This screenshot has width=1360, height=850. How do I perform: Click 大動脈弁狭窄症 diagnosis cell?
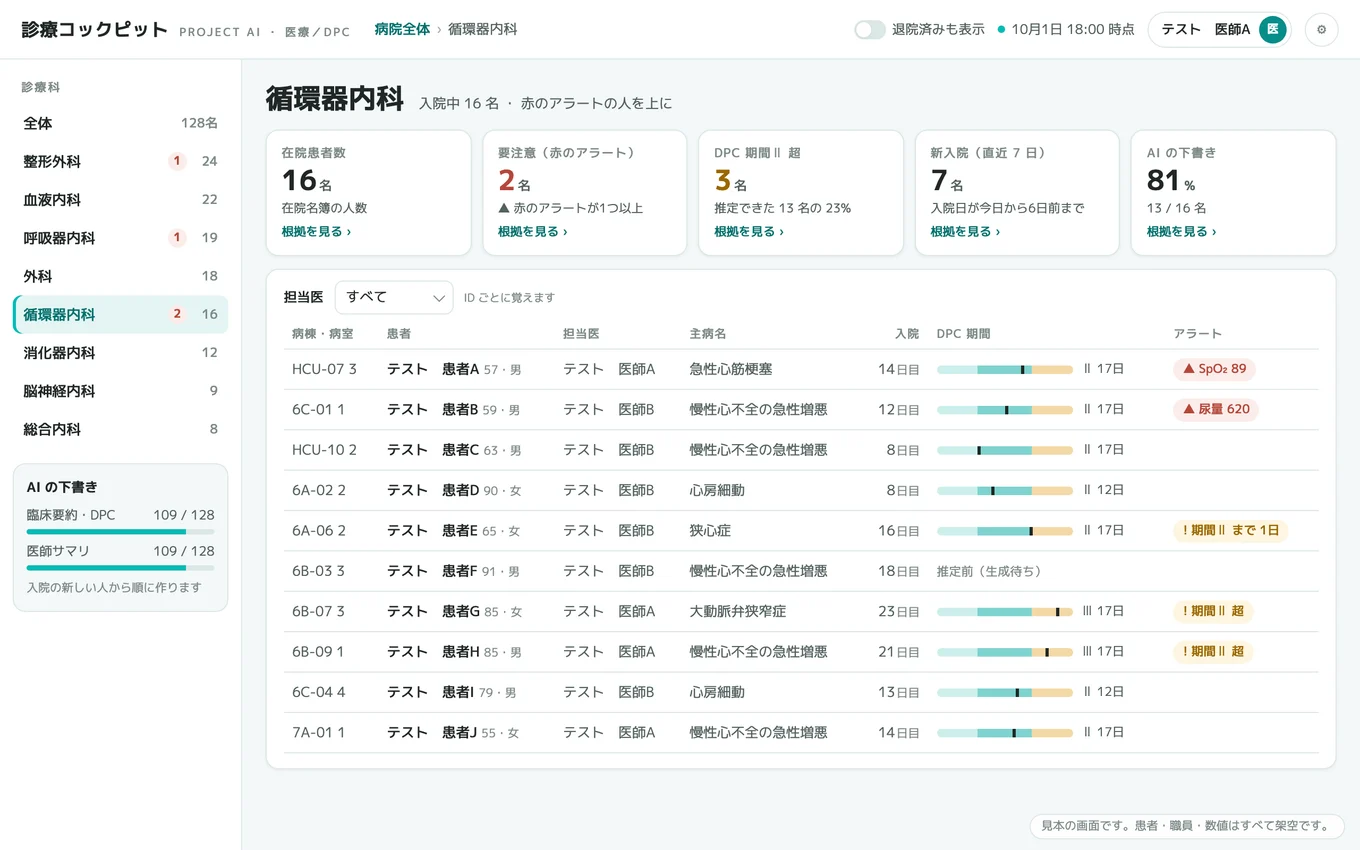(737, 611)
